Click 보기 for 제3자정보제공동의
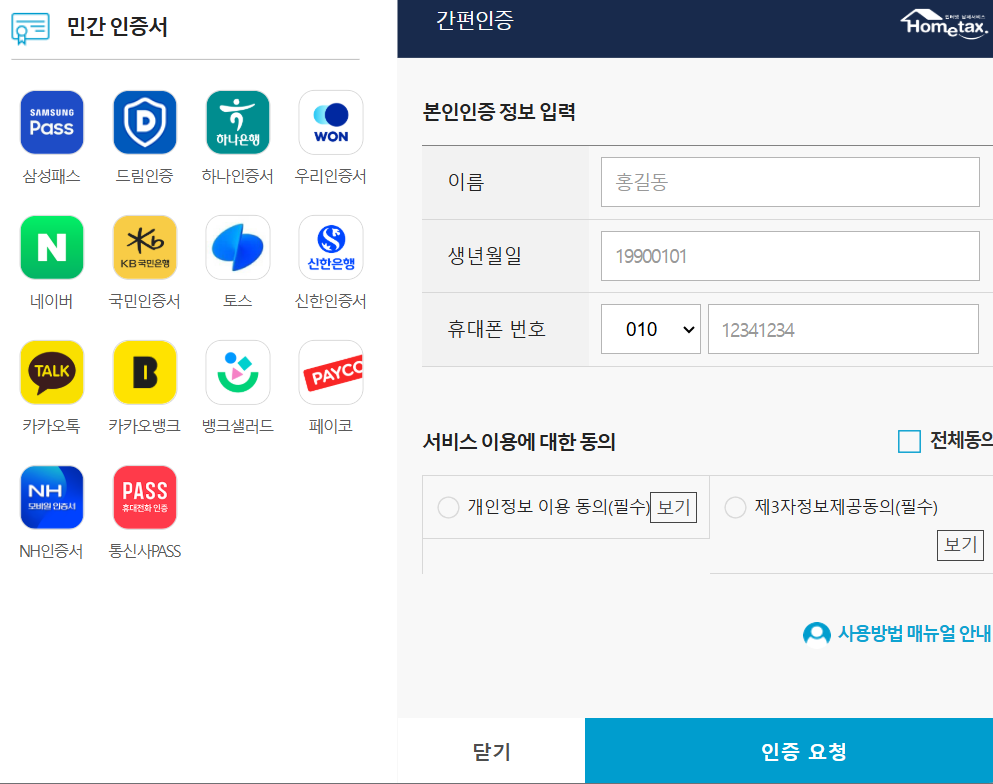 (960, 545)
